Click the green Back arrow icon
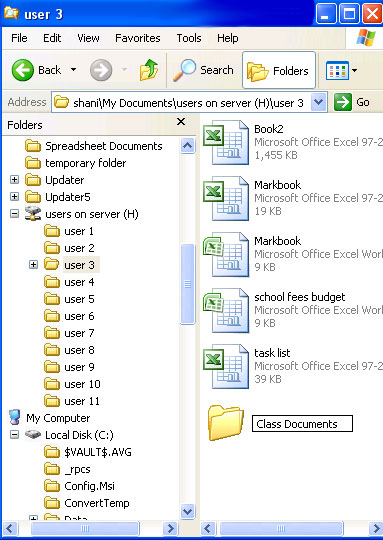This screenshot has width=383, height=540. tap(23, 70)
